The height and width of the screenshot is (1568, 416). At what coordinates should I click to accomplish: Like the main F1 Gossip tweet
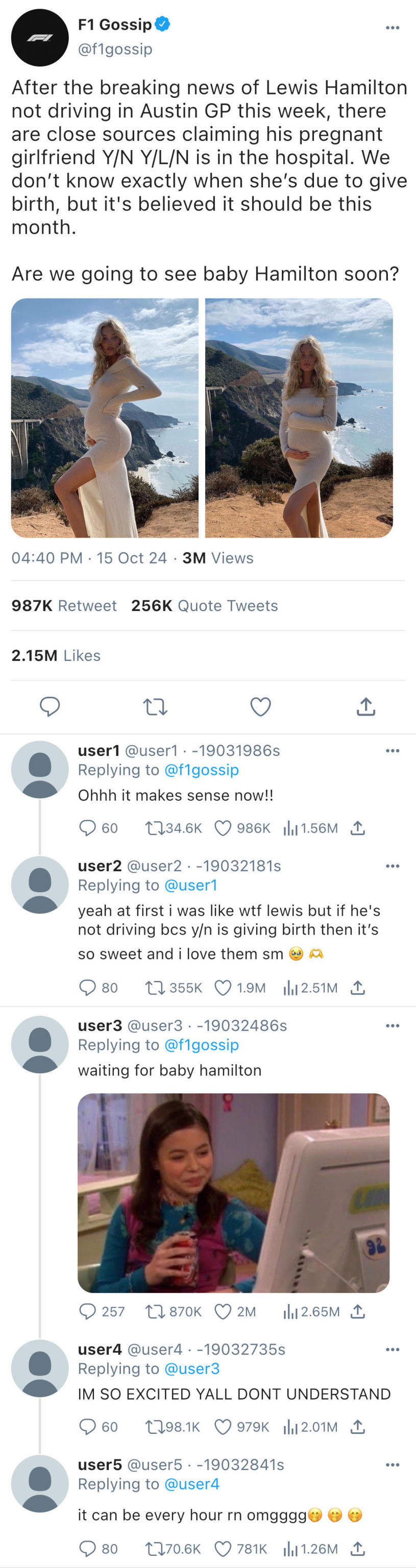(261, 707)
